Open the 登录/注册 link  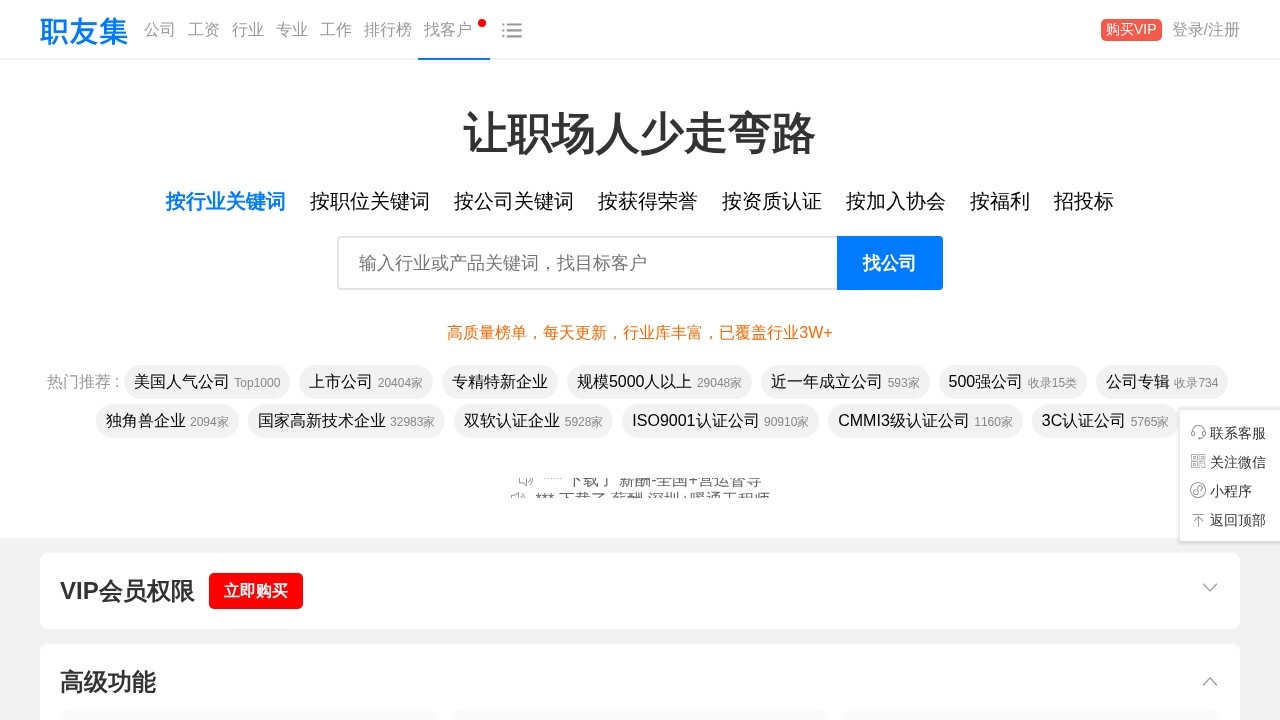click(x=1205, y=30)
